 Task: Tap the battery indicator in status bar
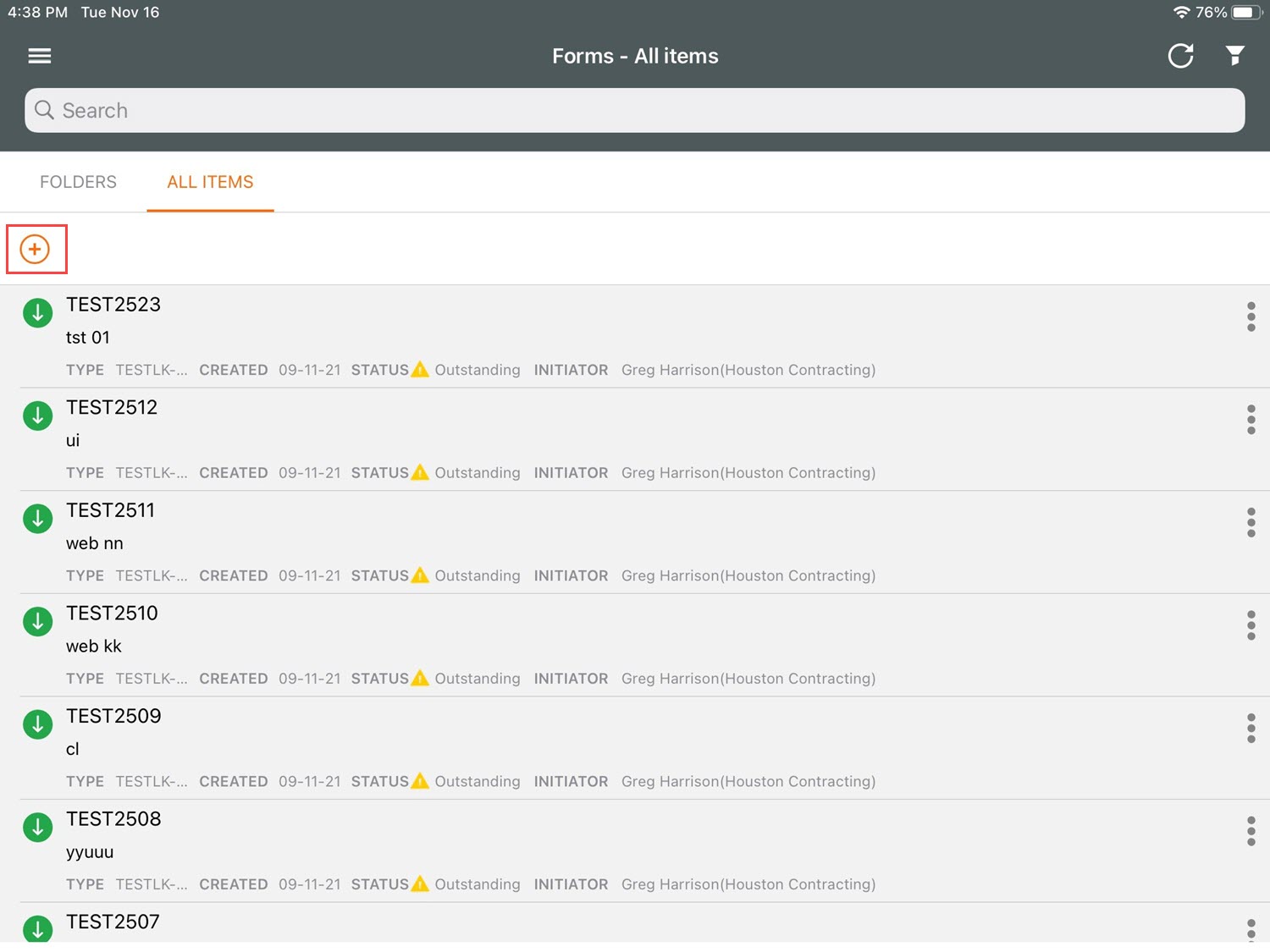coord(1246,12)
